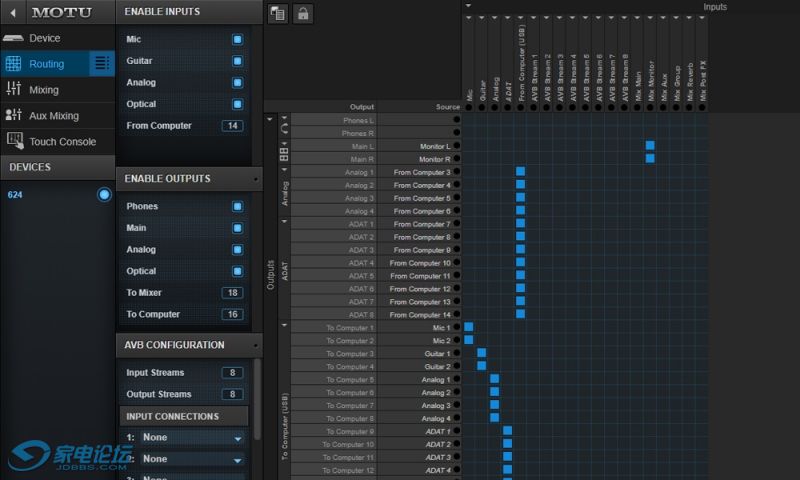The width and height of the screenshot is (800, 480).
Task: Open the Device page icon
Action: [14, 38]
